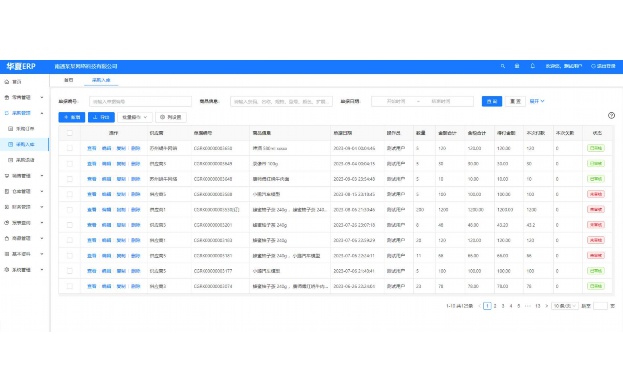Check the row dated 2023-07-26

70,225
